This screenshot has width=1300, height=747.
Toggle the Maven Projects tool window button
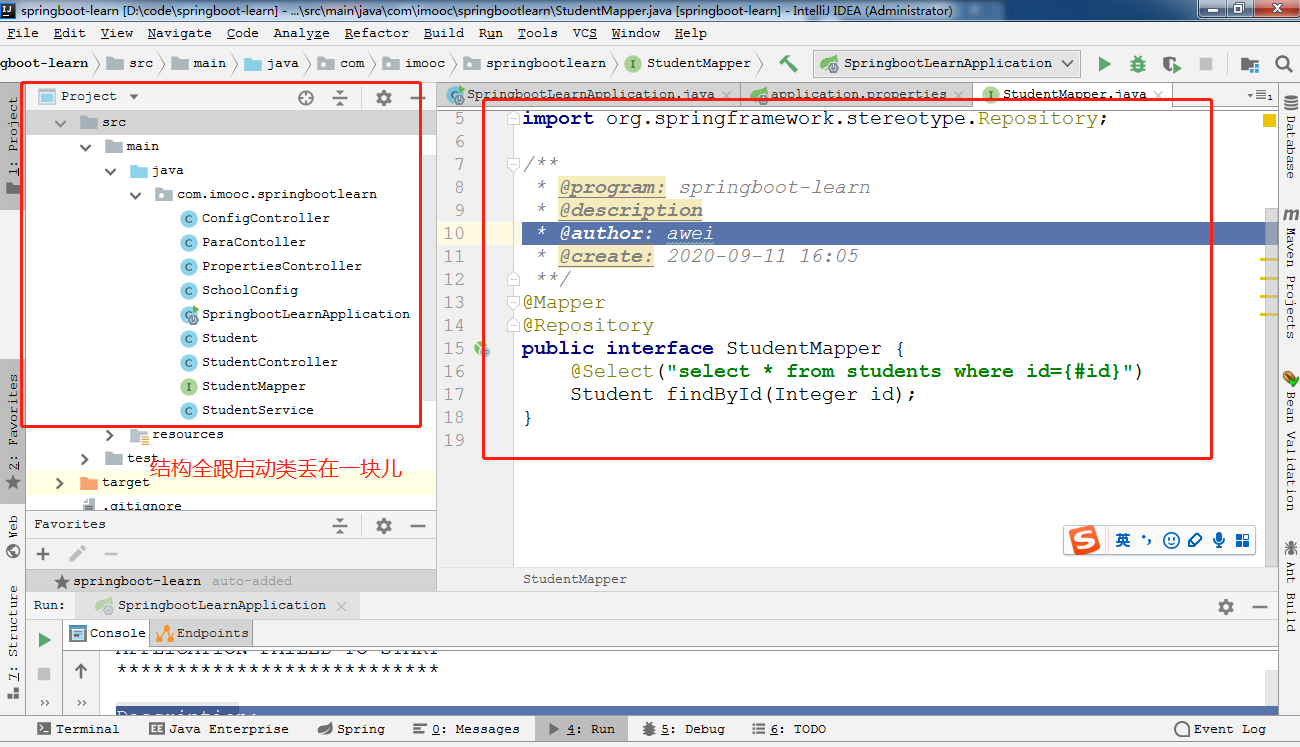pyautogui.click(x=1290, y=275)
